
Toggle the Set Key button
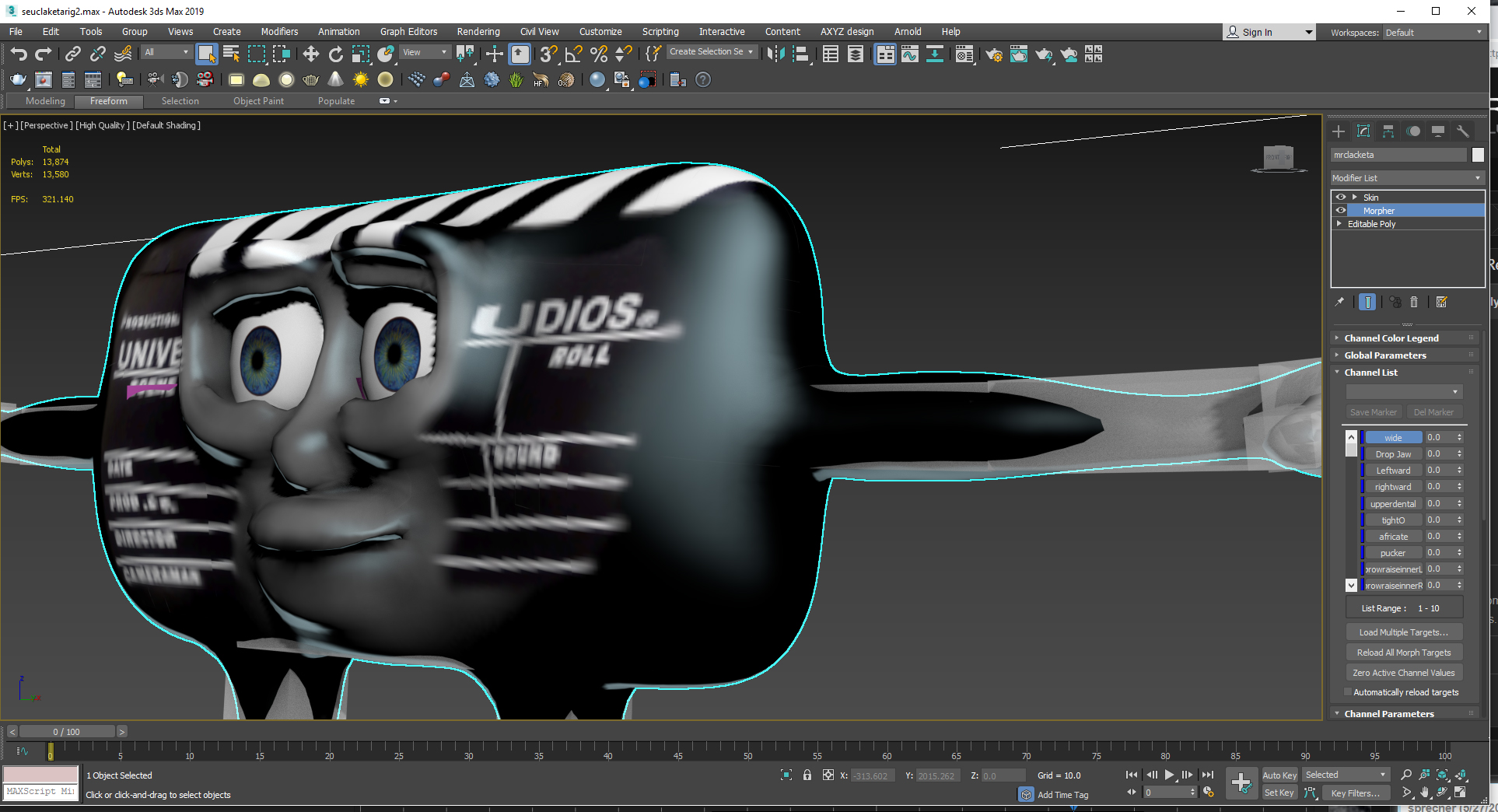pos(1279,793)
